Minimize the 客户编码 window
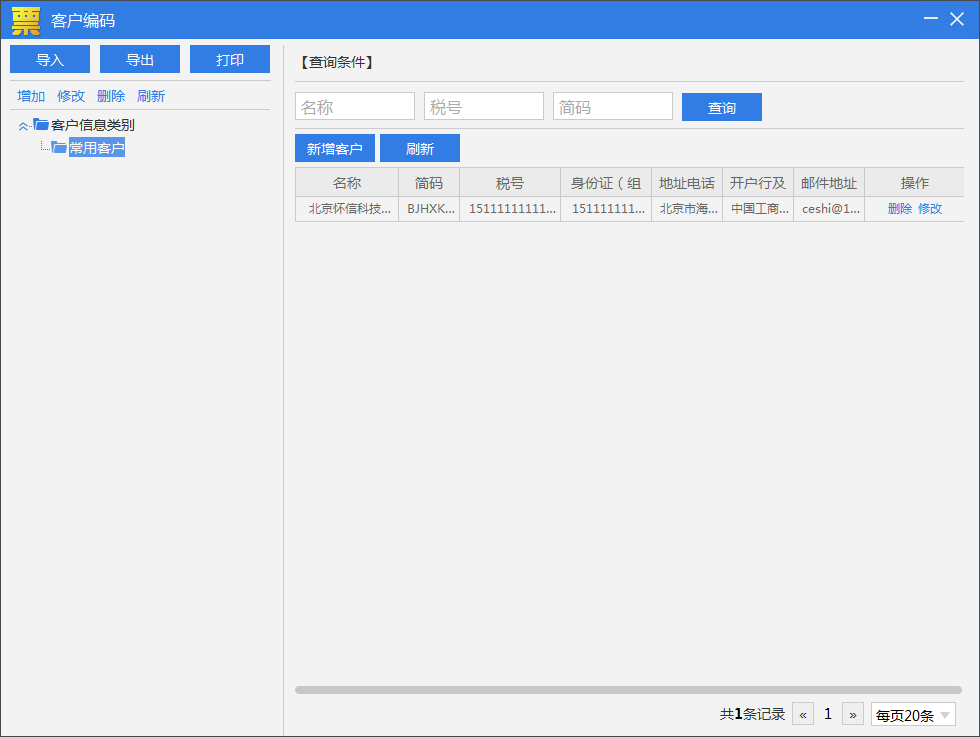The image size is (980, 737). [x=931, y=19]
